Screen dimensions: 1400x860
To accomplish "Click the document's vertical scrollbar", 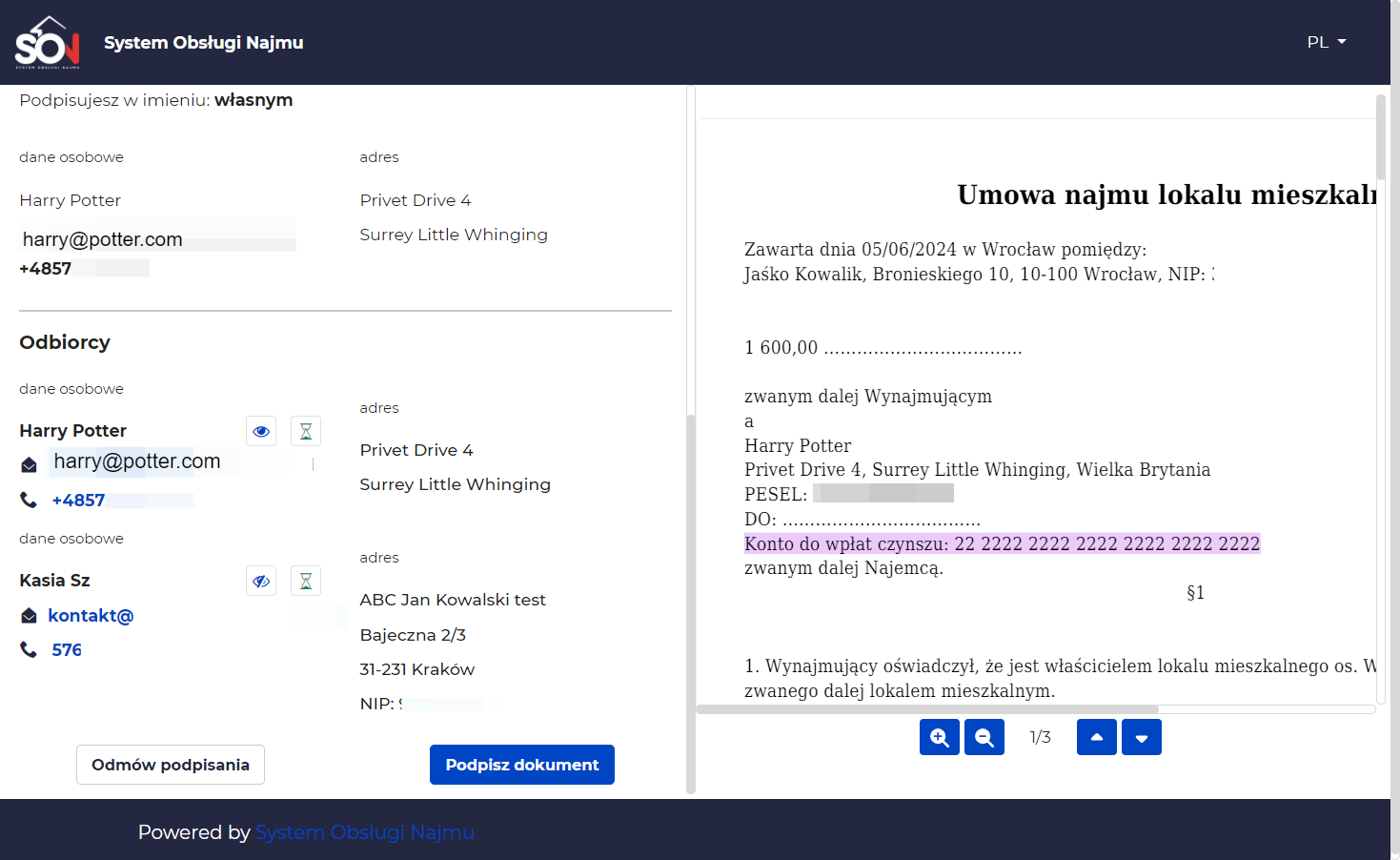I will (1381, 136).
